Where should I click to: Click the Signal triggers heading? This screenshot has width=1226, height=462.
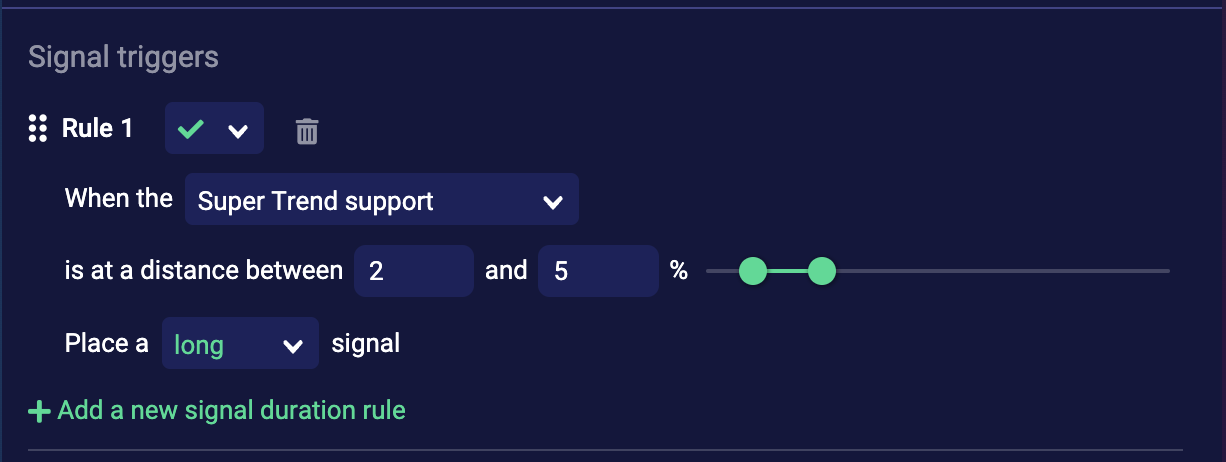coord(123,57)
